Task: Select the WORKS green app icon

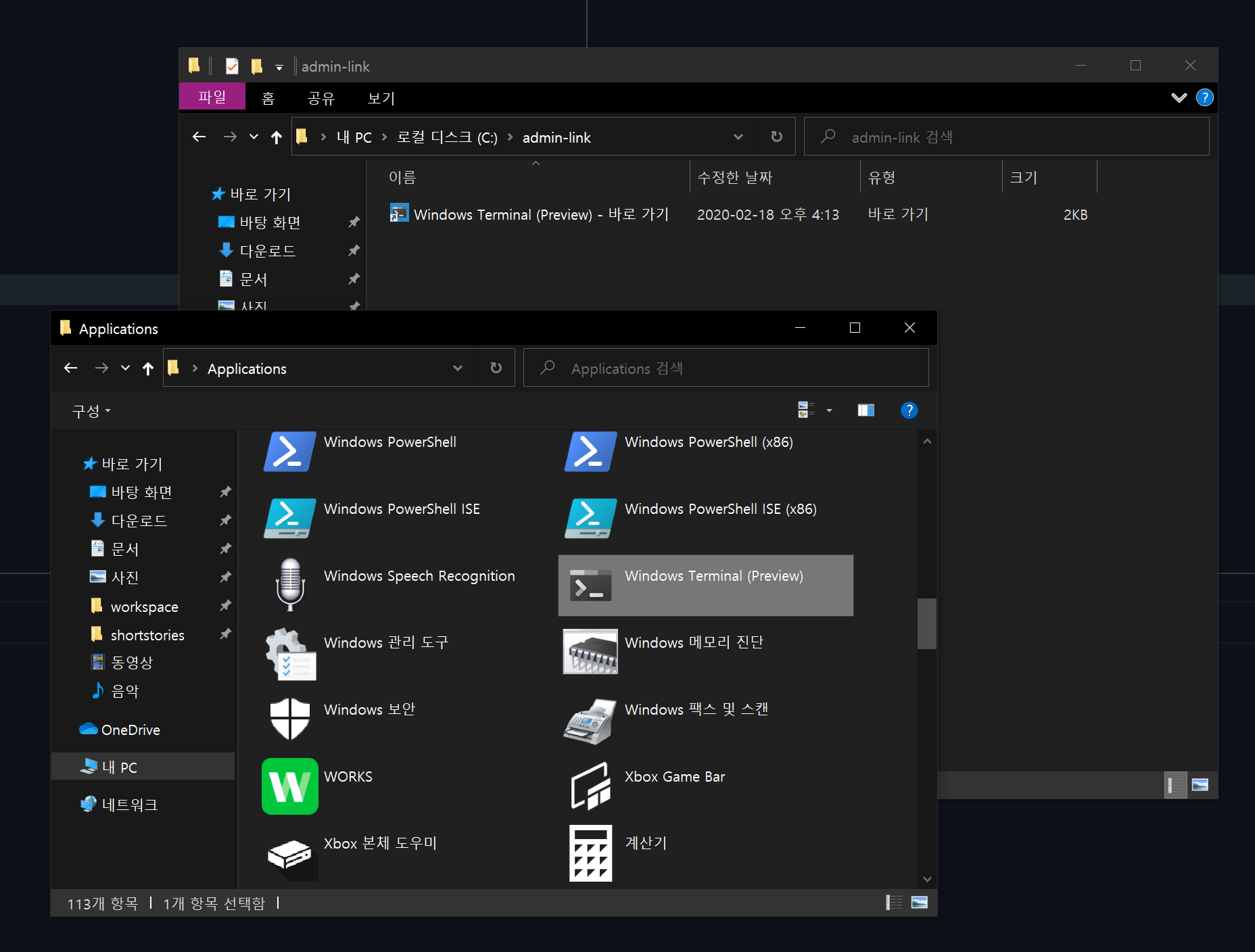Action: pos(289,786)
